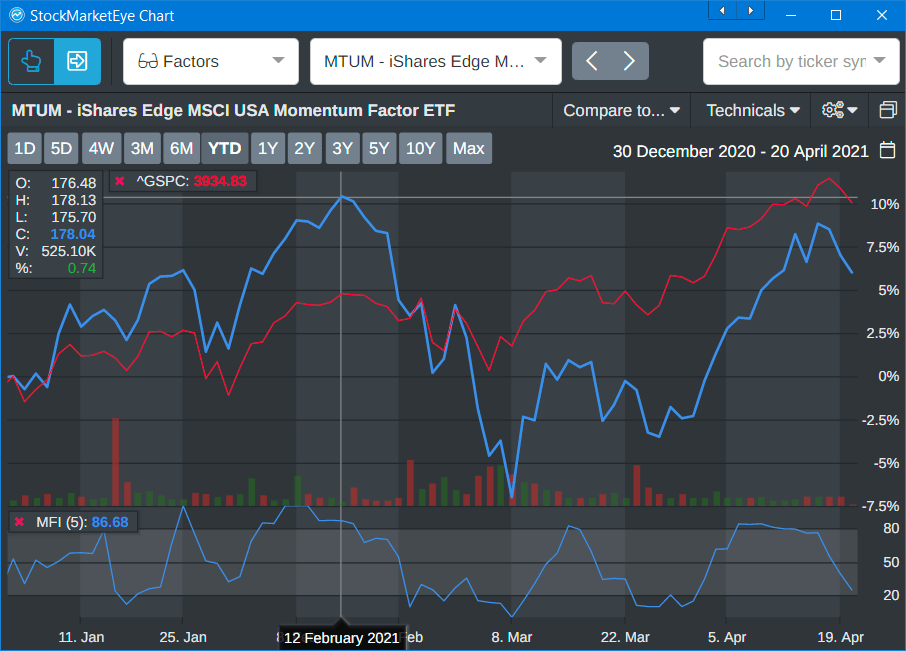Click the open price value 176.48
The width and height of the screenshot is (906, 651).
pyautogui.click(x=73, y=183)
